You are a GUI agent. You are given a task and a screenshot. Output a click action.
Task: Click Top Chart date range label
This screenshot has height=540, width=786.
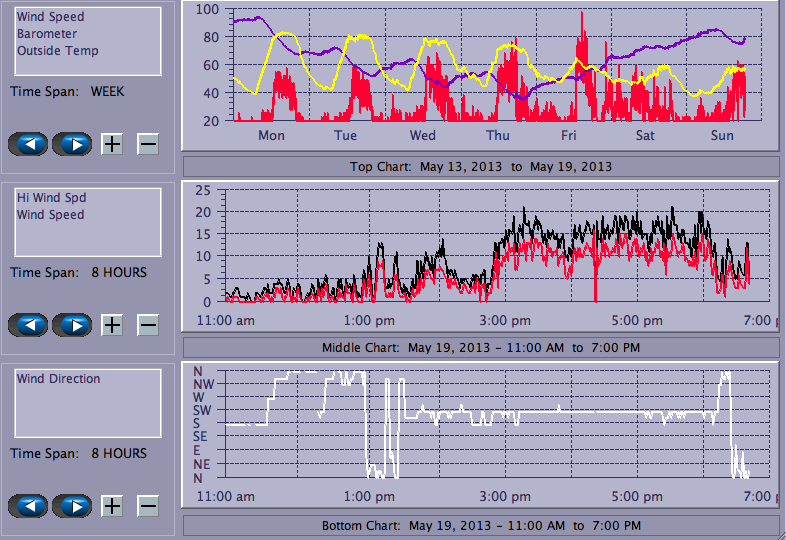480,166
